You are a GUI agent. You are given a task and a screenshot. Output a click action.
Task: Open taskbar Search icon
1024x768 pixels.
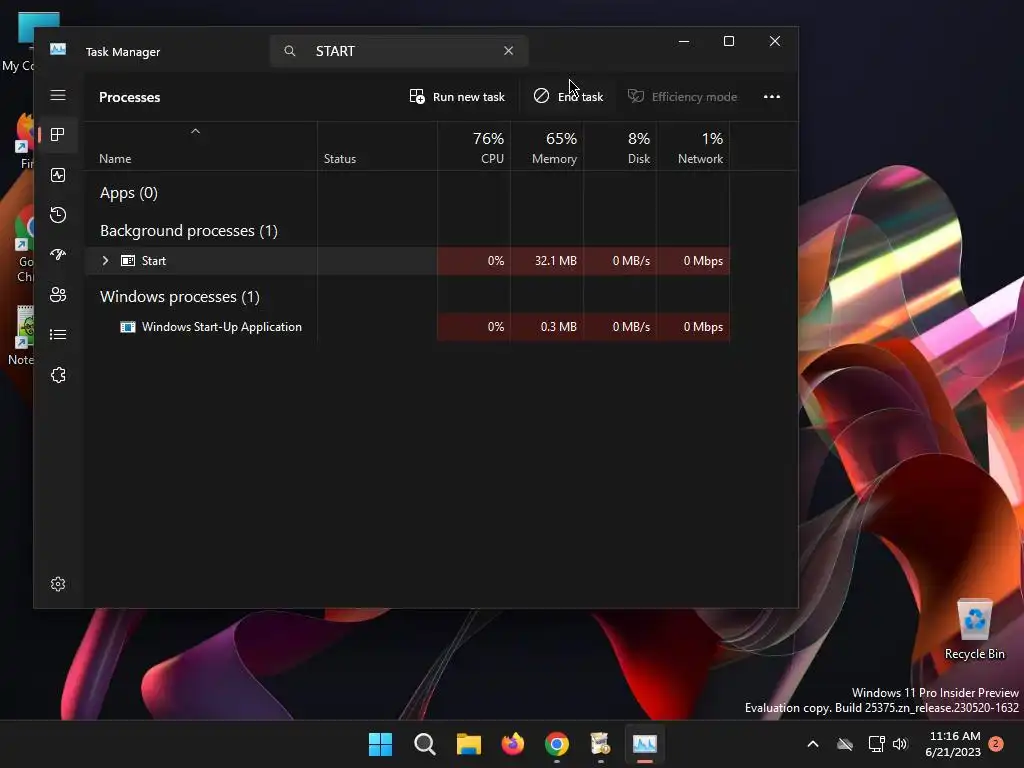[424, 744]
